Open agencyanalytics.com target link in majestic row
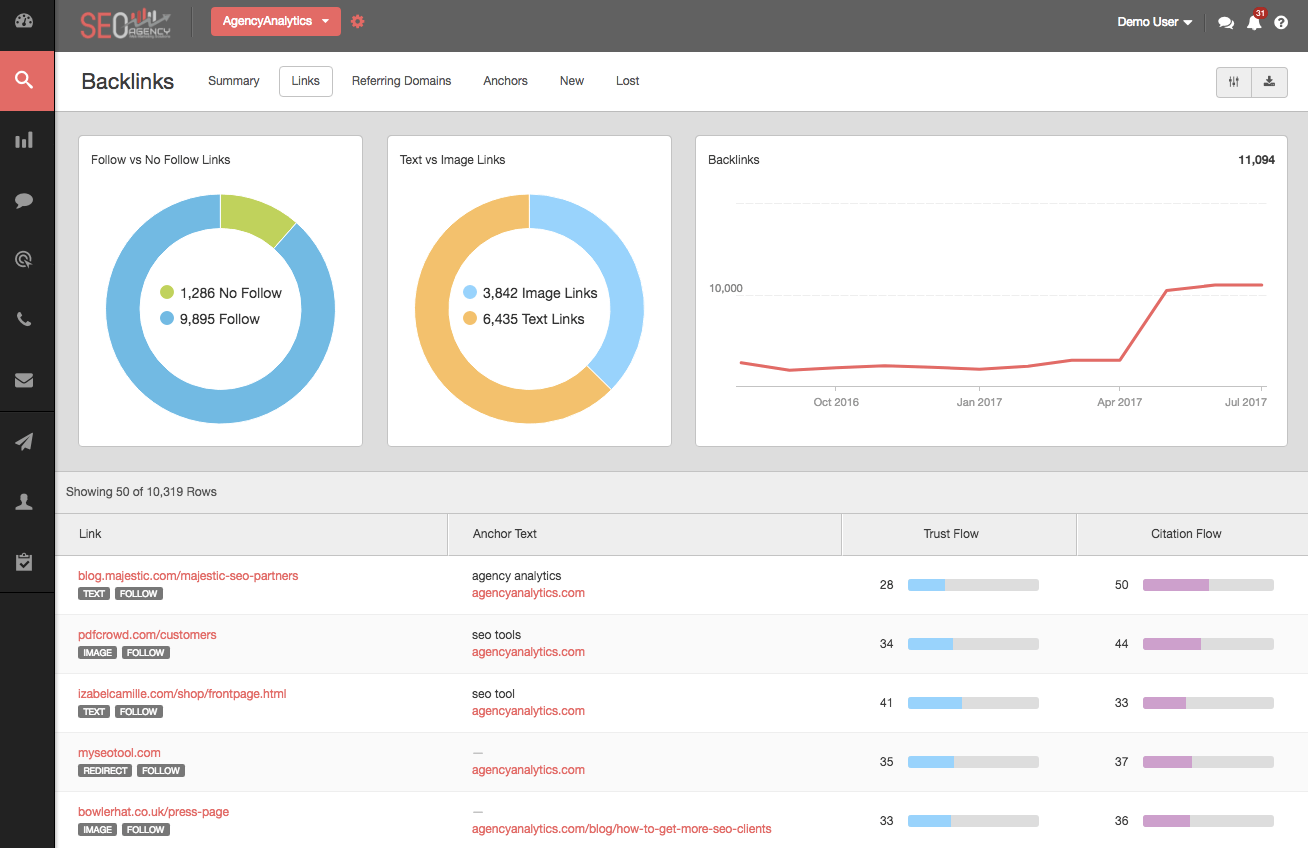 pyautogui.click(x=528, y=593)
